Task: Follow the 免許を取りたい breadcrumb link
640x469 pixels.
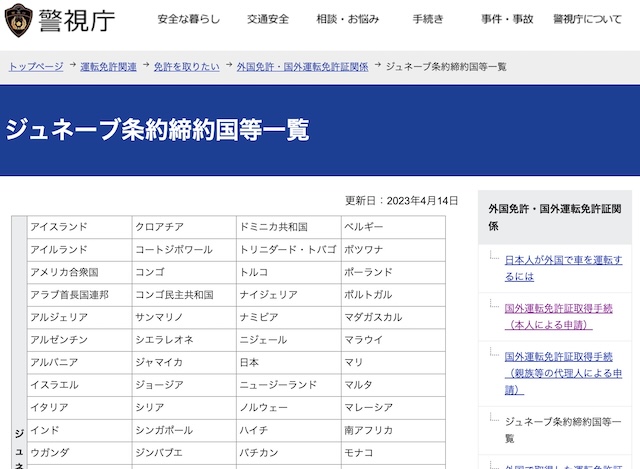Action: point(186,67)
